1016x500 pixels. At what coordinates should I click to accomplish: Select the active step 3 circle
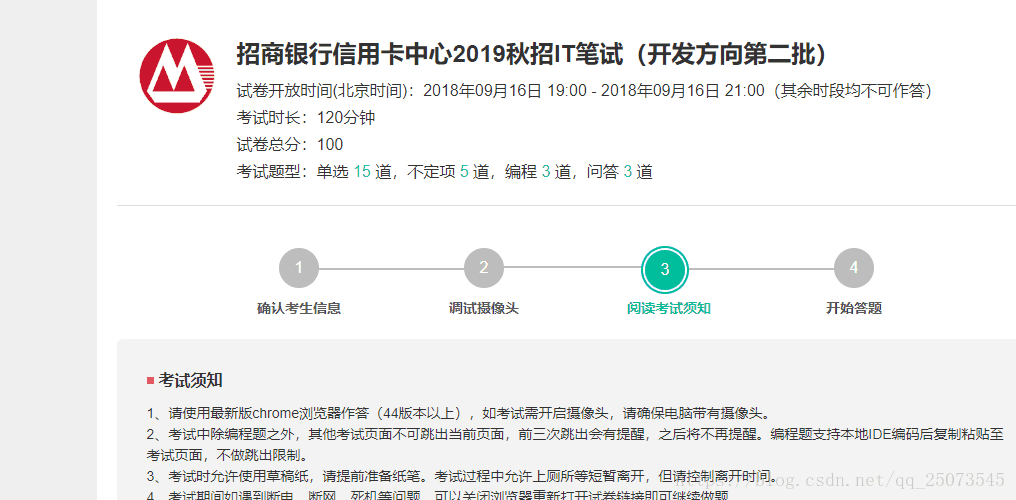[x=665, y=269]
